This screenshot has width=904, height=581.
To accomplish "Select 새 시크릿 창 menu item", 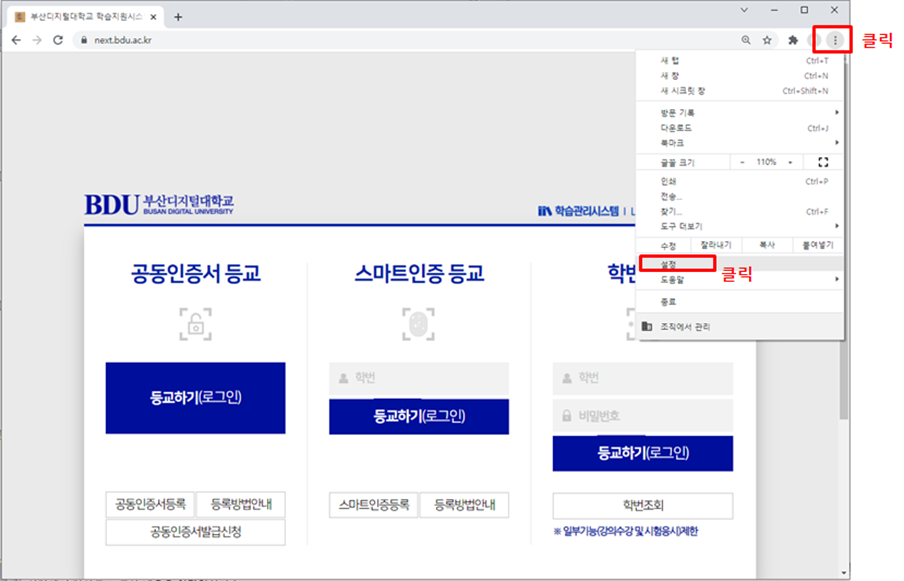I will pyautogui.click(x=740, y=90).
